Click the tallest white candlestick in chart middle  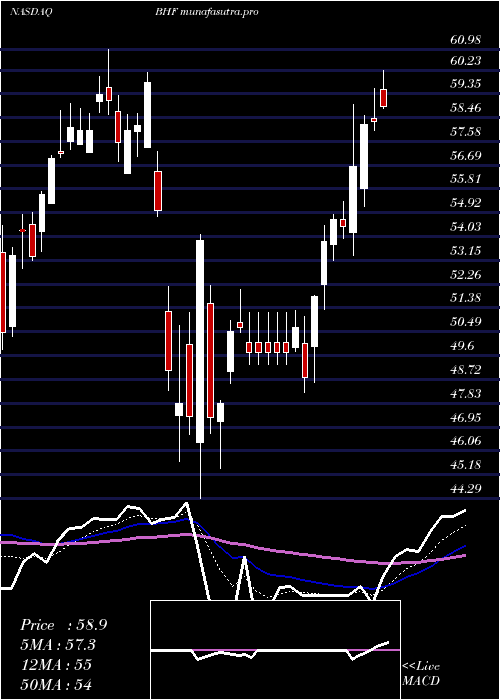(x=200, y=342)
